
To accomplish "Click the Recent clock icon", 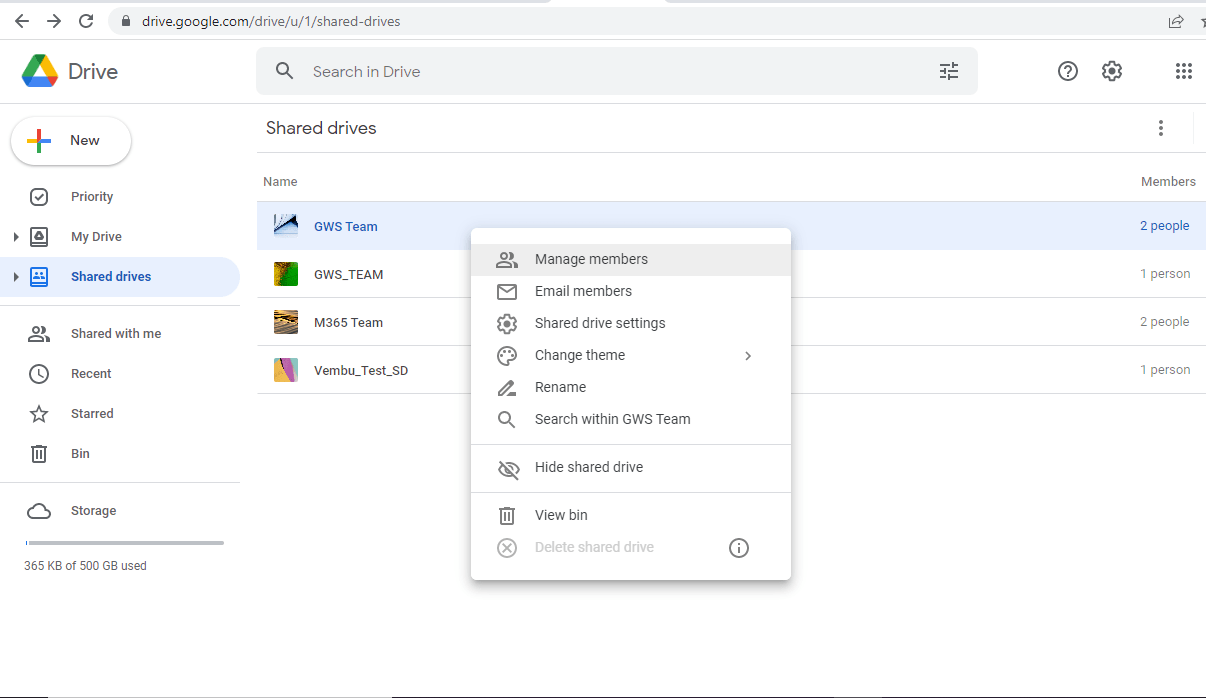I will (39, 374).
